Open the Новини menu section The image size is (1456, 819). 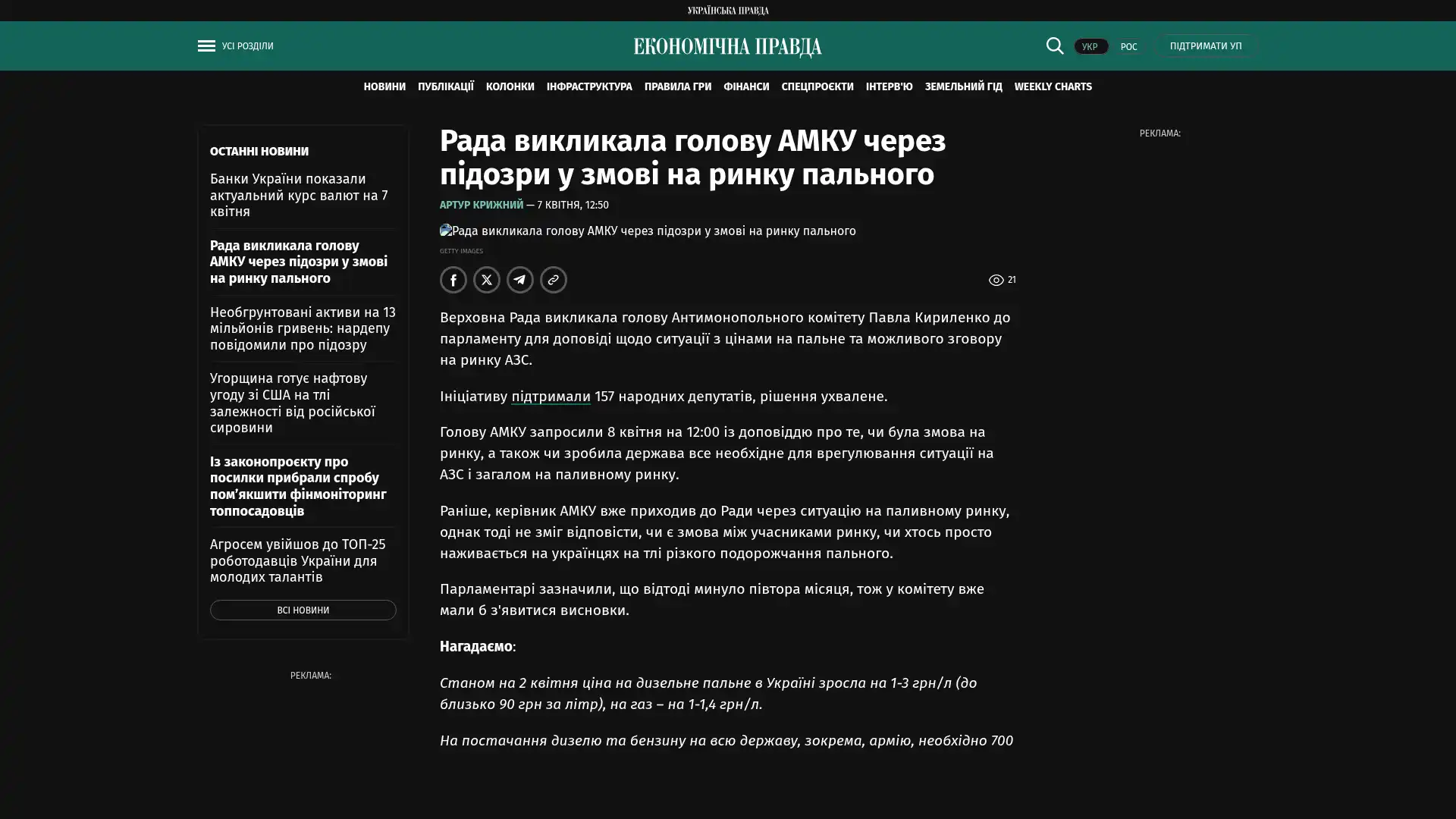[x=384, y=87]
